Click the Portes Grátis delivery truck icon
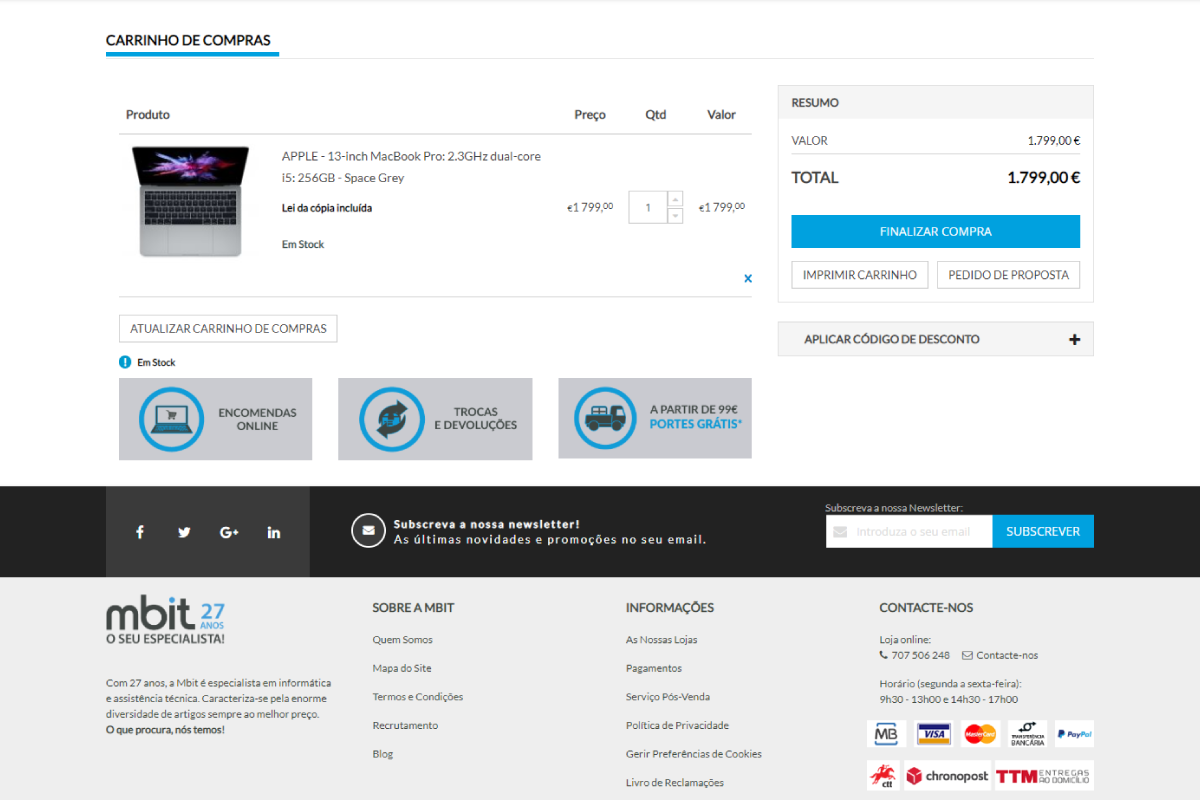Image resolution: width=1200 pixels, height=800 pixels. pos(606,418)
